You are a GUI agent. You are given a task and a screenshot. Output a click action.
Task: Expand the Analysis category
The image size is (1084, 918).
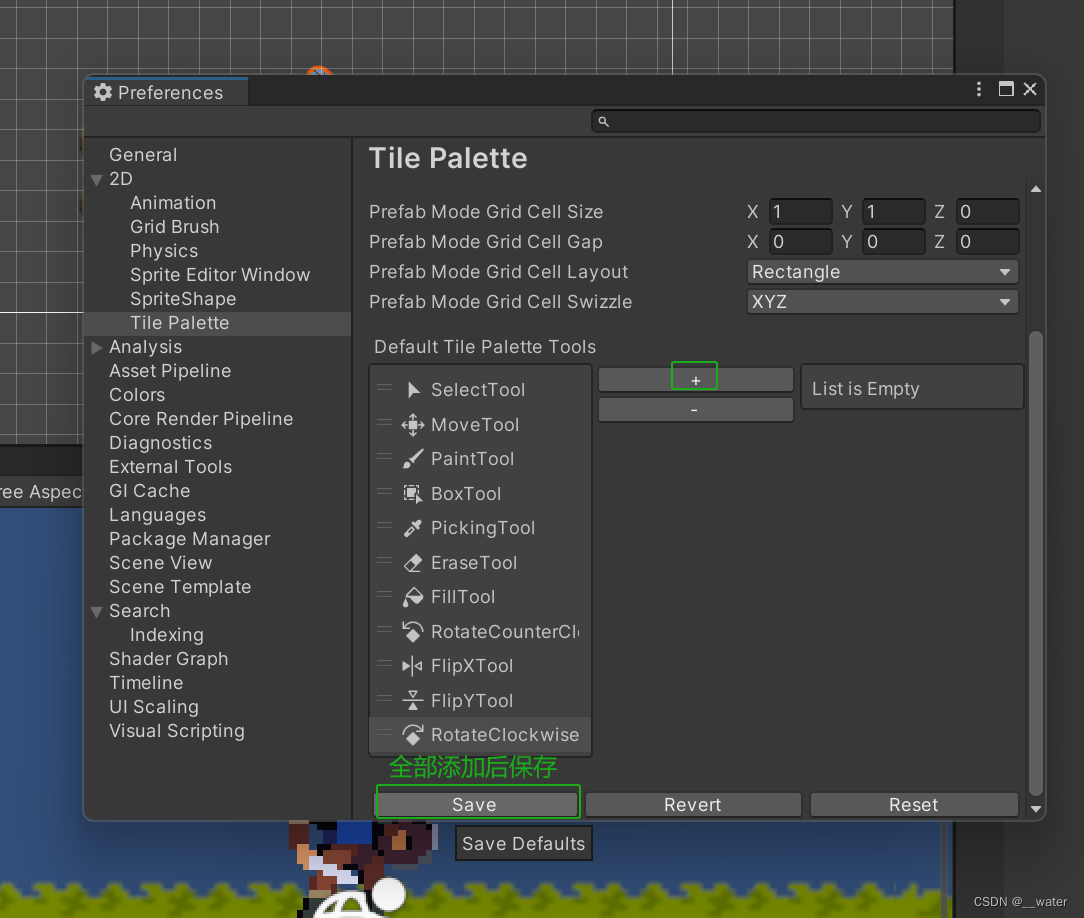pos(97,347)
